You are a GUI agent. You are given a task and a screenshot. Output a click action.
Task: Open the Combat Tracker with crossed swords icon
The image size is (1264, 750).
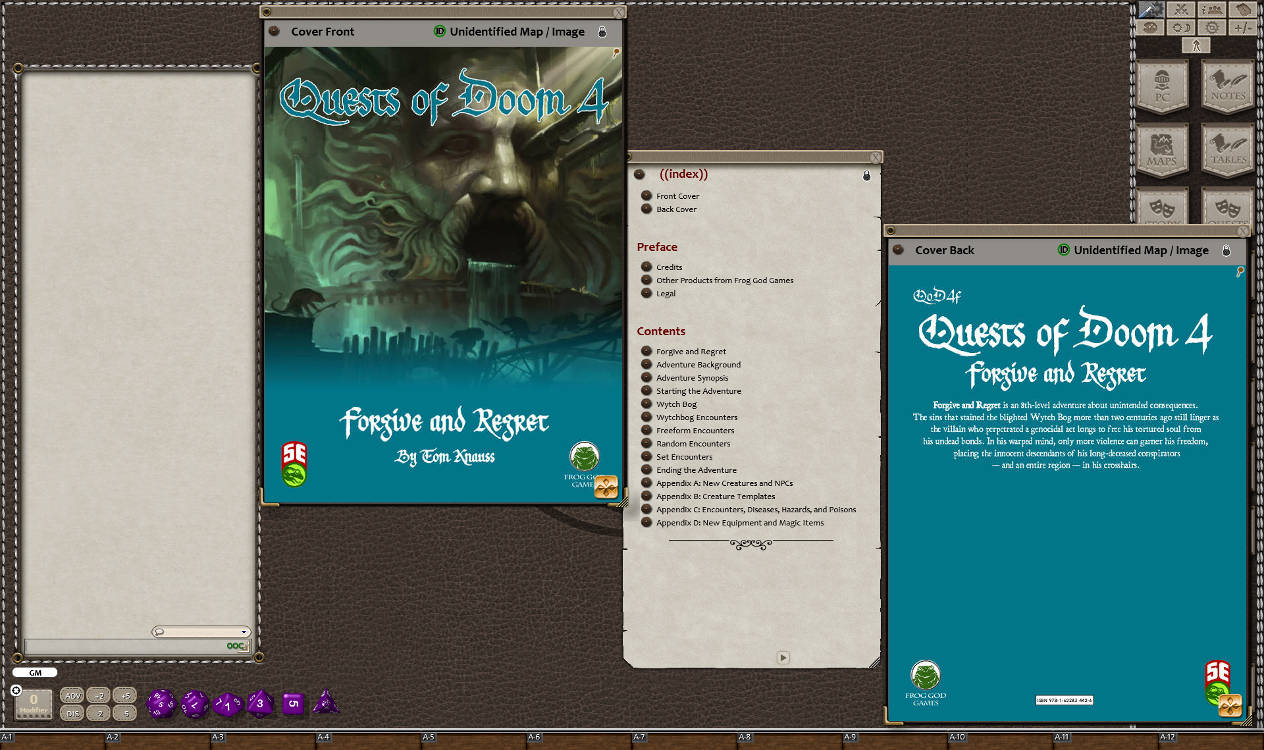tap(1182, 10)
